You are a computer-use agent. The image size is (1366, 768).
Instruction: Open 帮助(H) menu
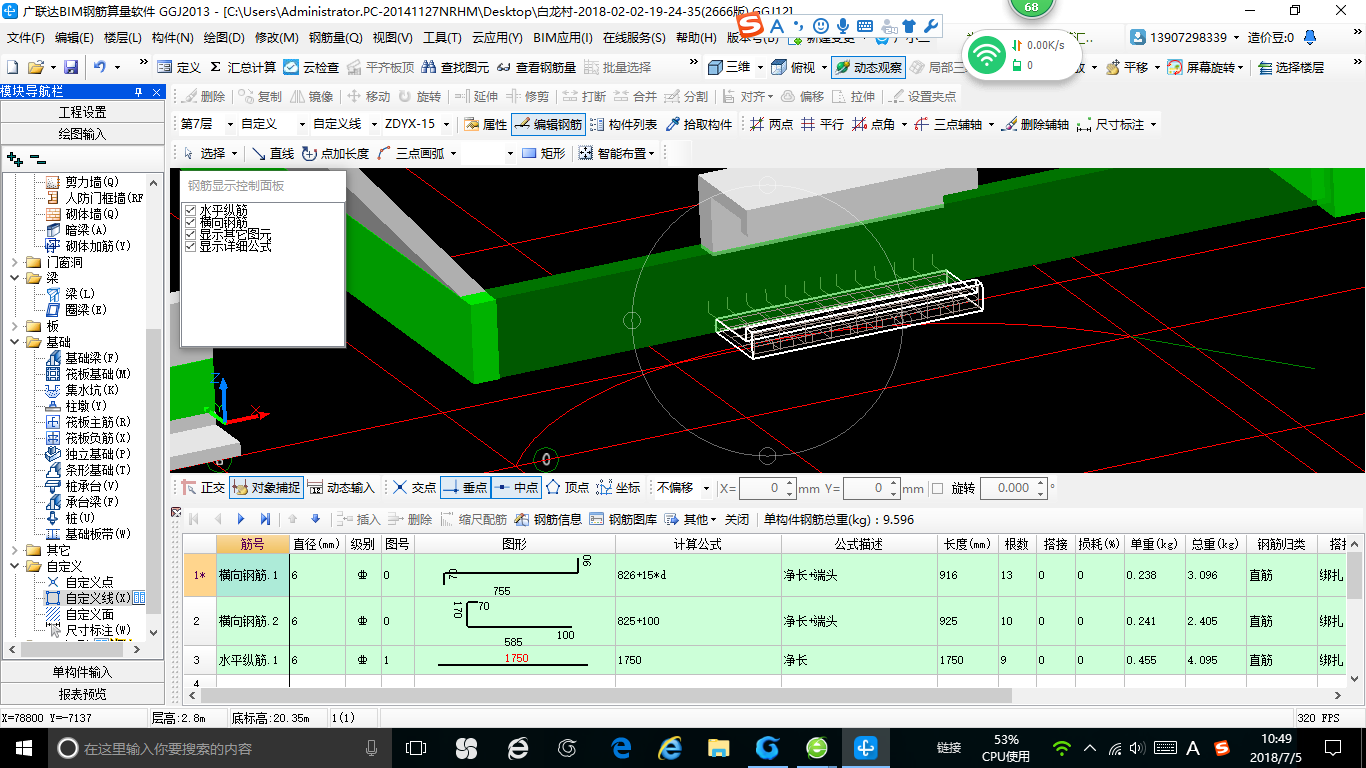696,38
